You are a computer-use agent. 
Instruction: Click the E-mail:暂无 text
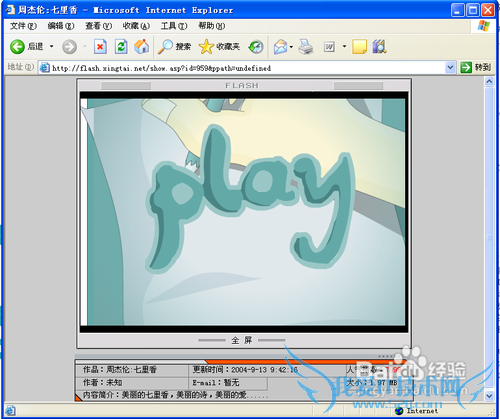click(x=216, y=382)
